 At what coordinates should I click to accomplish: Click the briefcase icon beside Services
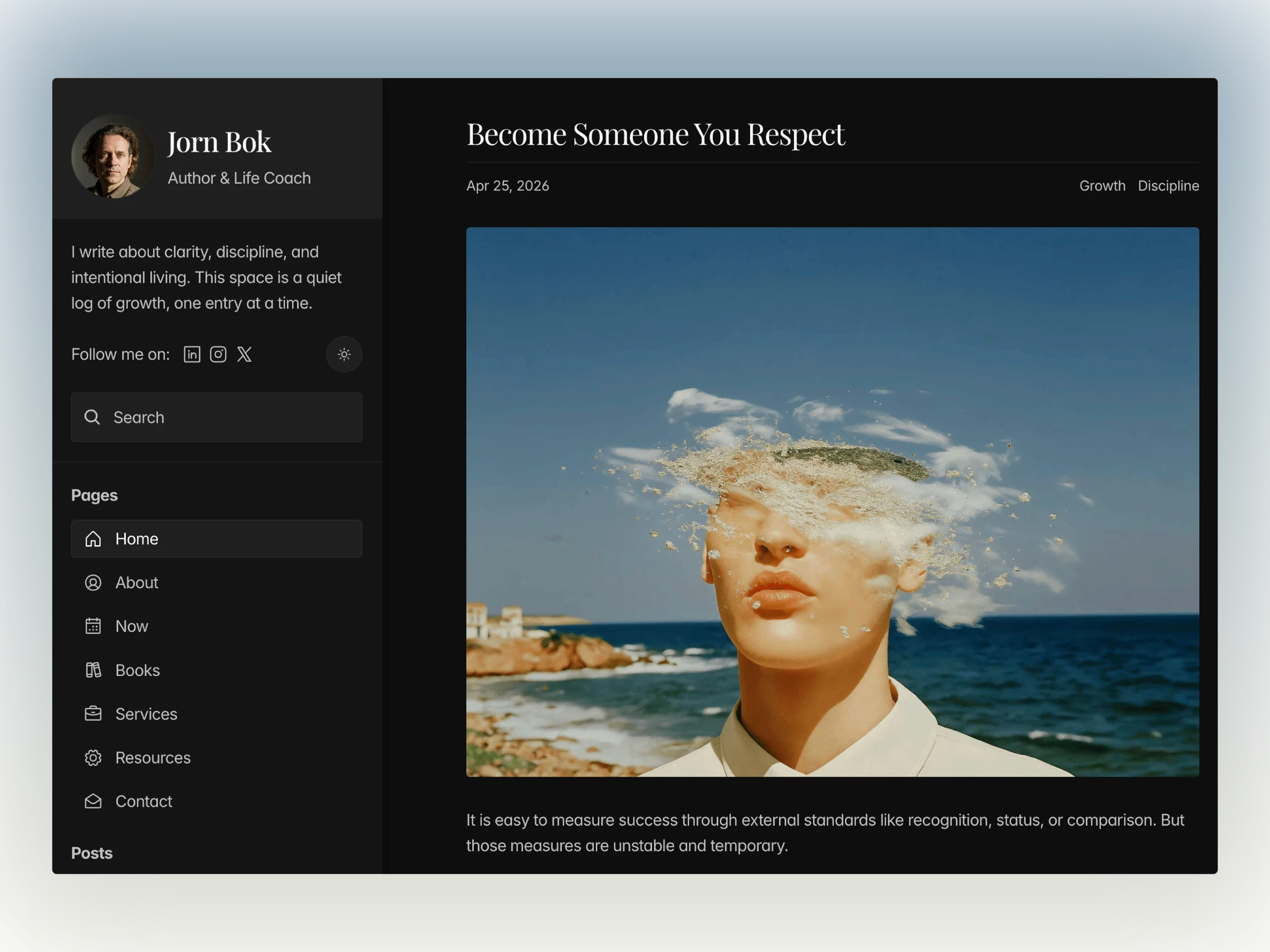[93, 713]
